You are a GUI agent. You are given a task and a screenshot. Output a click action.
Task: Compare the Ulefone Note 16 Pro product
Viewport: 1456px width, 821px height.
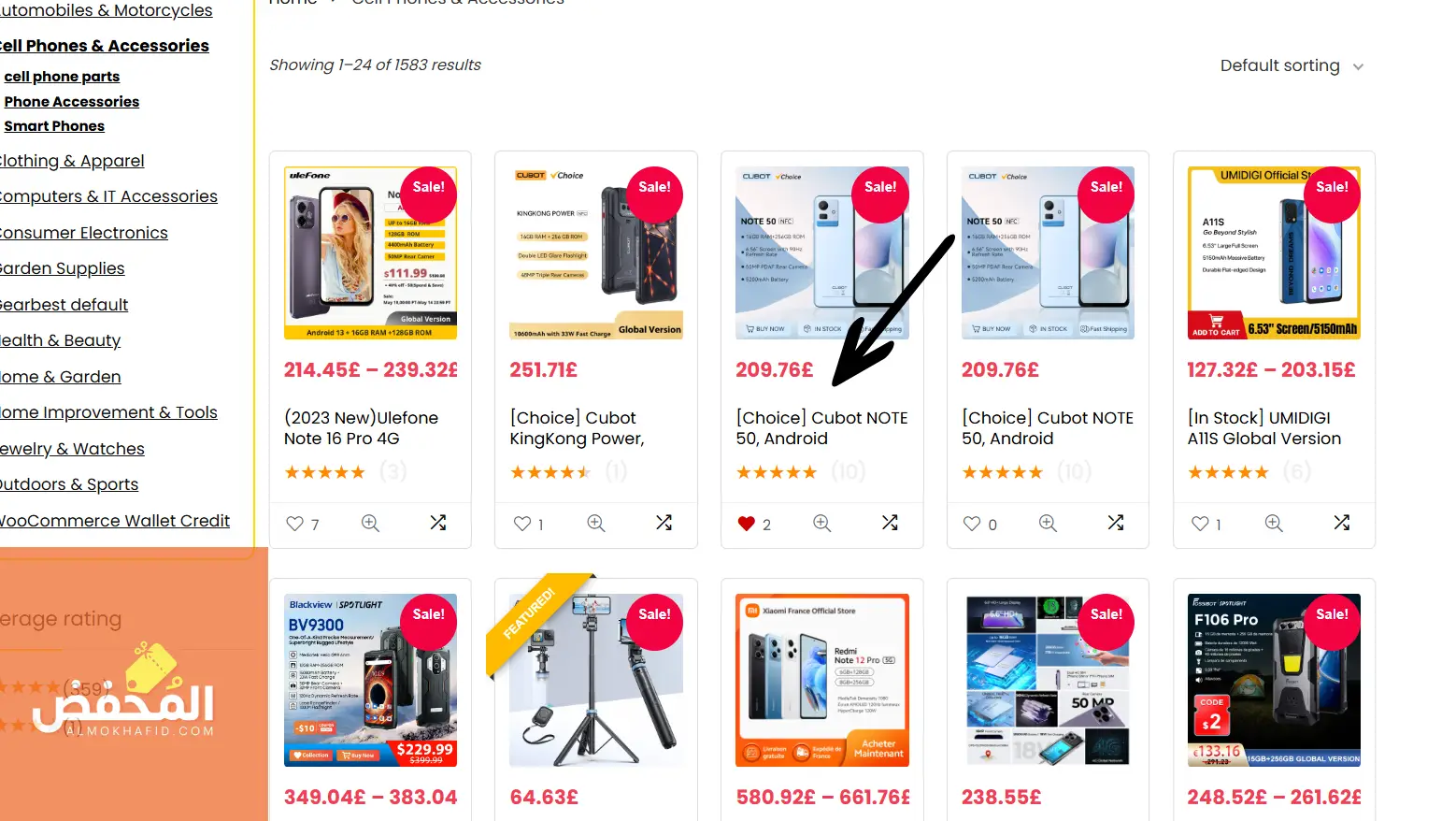click(x=437, y=523)
